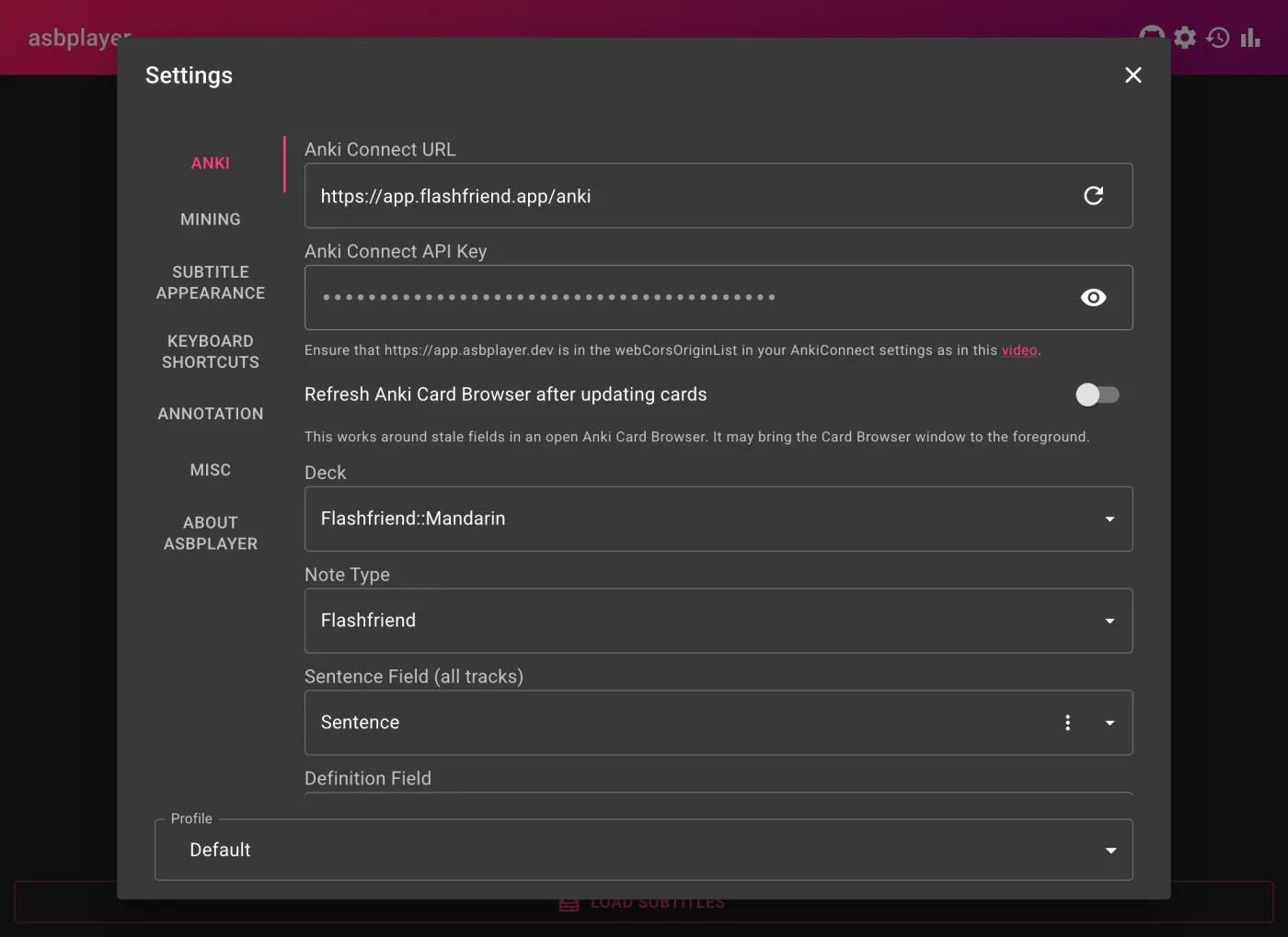Open the AnkiConnect video link
Viewport: 1288px width, 937px height.
point(1019,350)
